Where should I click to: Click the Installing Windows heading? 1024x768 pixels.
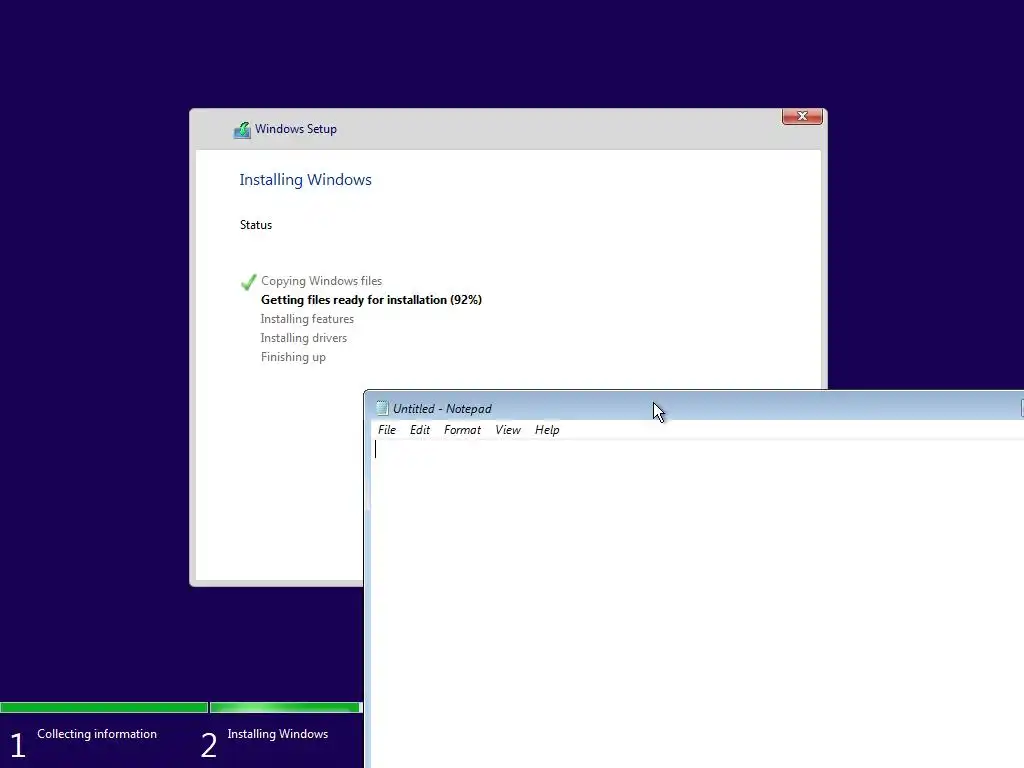(x=305, y=180)
